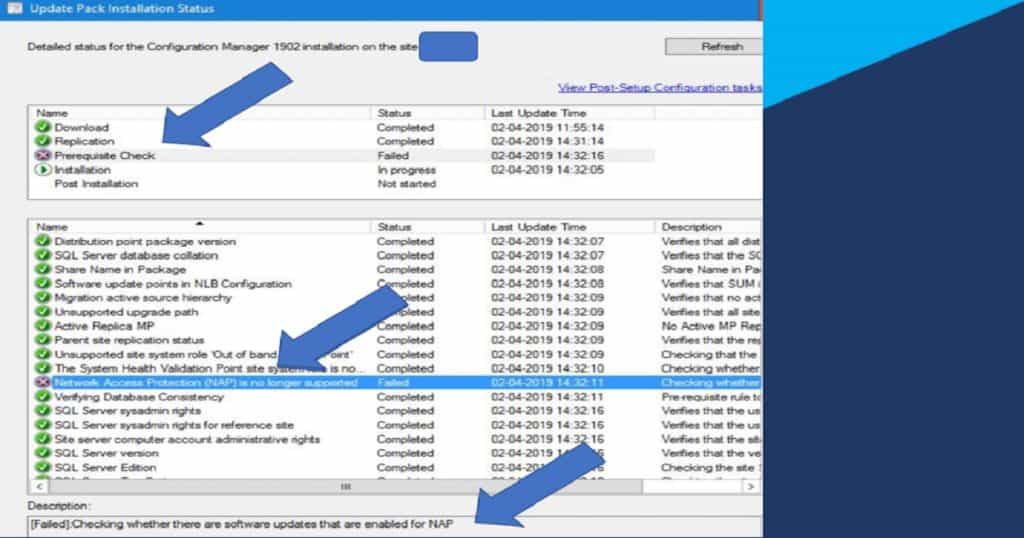Click the Update Pack Installation Status title icon
Image resolution: width=1024 pixels, height=538 pixels.
(x=14, y=8)
